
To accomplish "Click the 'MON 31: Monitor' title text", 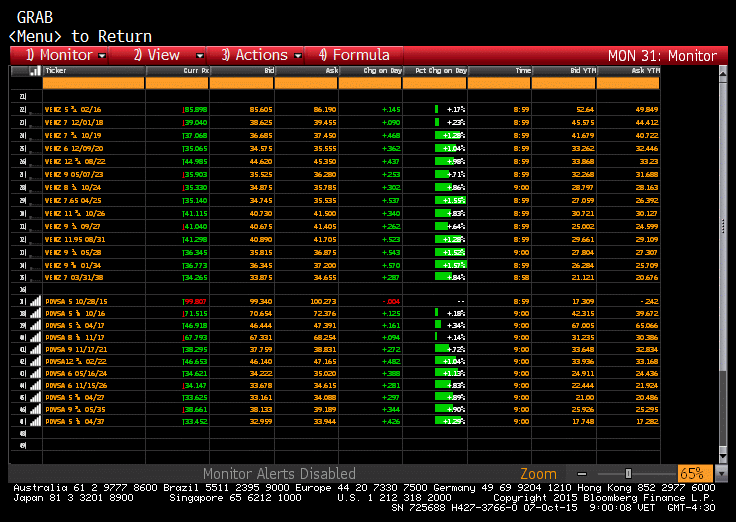I will point(662,56).
